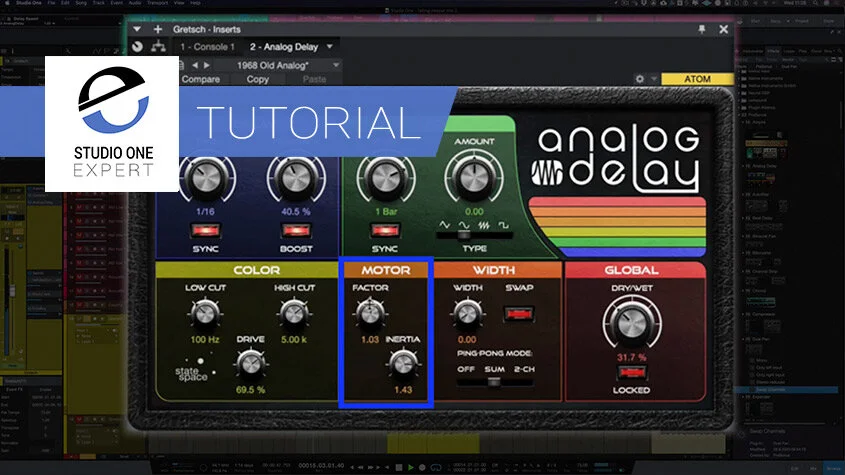The height and width of the screenshot is (475, 845).
Task: Click the Dry/Wet knob
Action: 632,323
